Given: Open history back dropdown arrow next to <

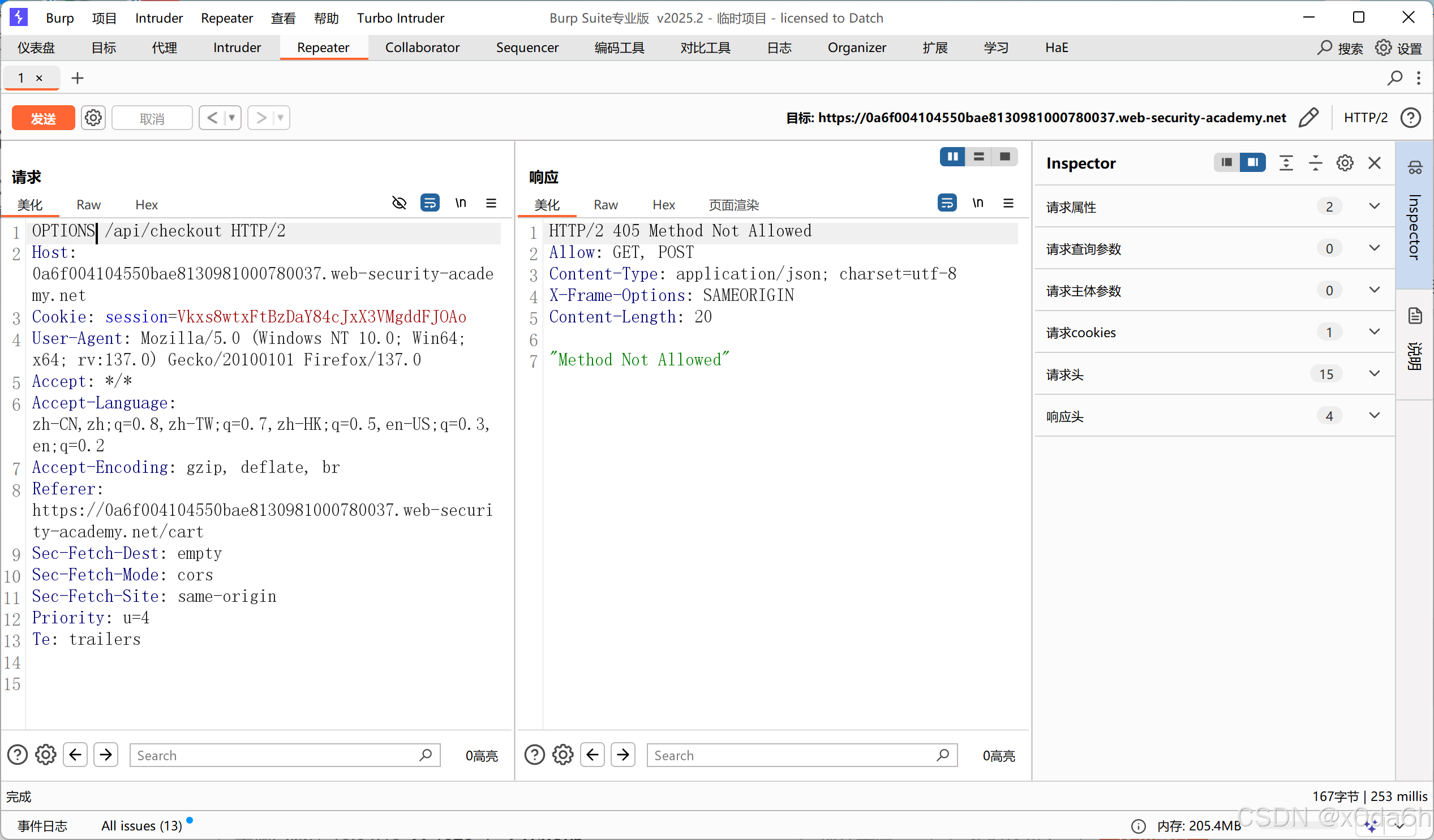Looking at the screenshot, I should (231, 118).
